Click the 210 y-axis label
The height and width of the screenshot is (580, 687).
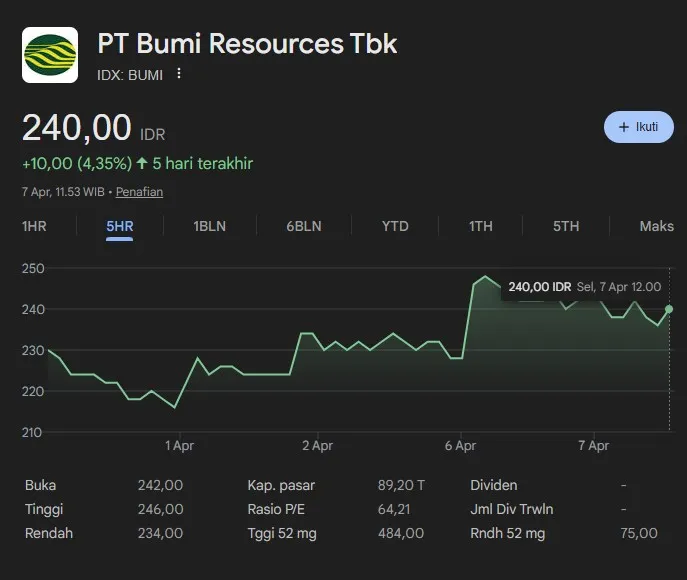(32, 433)
